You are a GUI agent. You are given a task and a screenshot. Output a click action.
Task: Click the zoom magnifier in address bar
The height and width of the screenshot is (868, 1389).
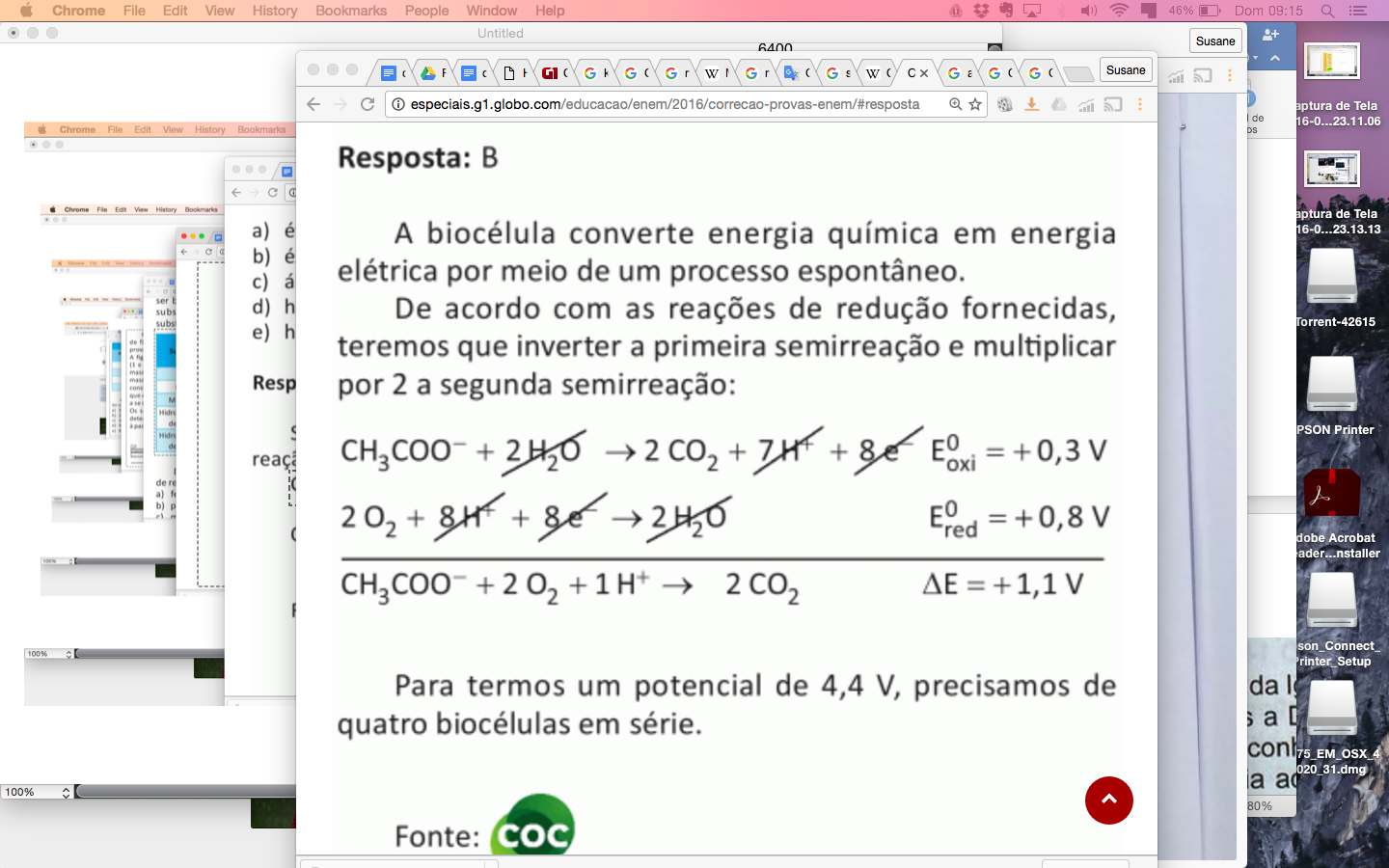click(955, 104)
